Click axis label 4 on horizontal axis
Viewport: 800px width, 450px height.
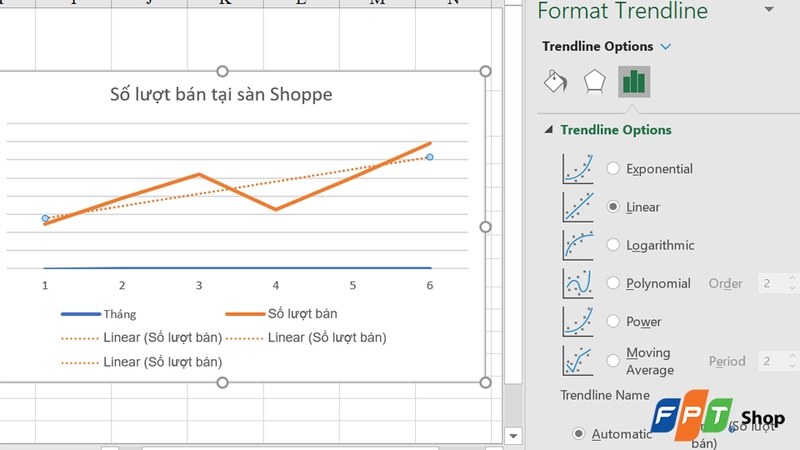point(276,285)
